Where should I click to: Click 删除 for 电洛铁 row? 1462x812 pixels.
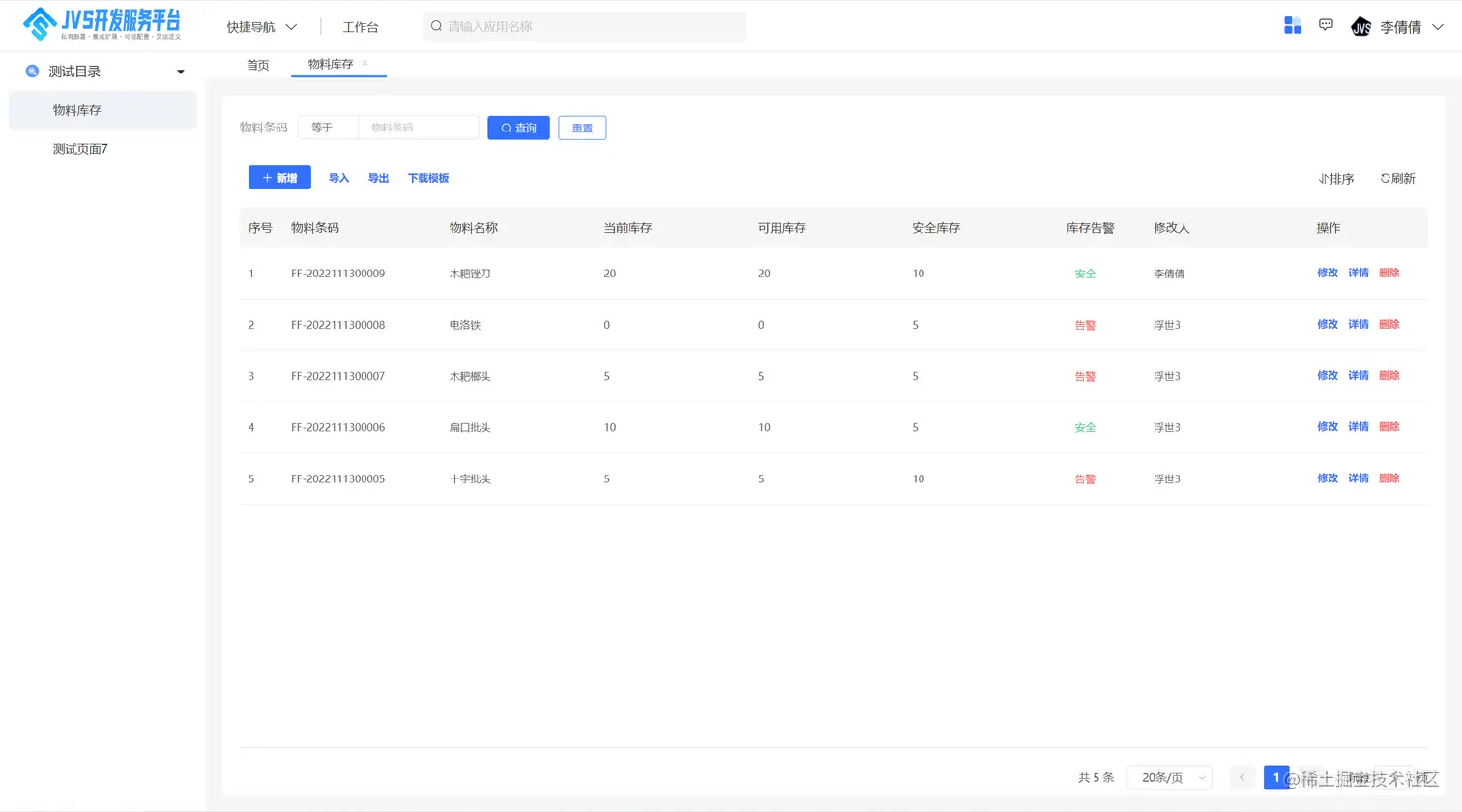click(1389, 324)
